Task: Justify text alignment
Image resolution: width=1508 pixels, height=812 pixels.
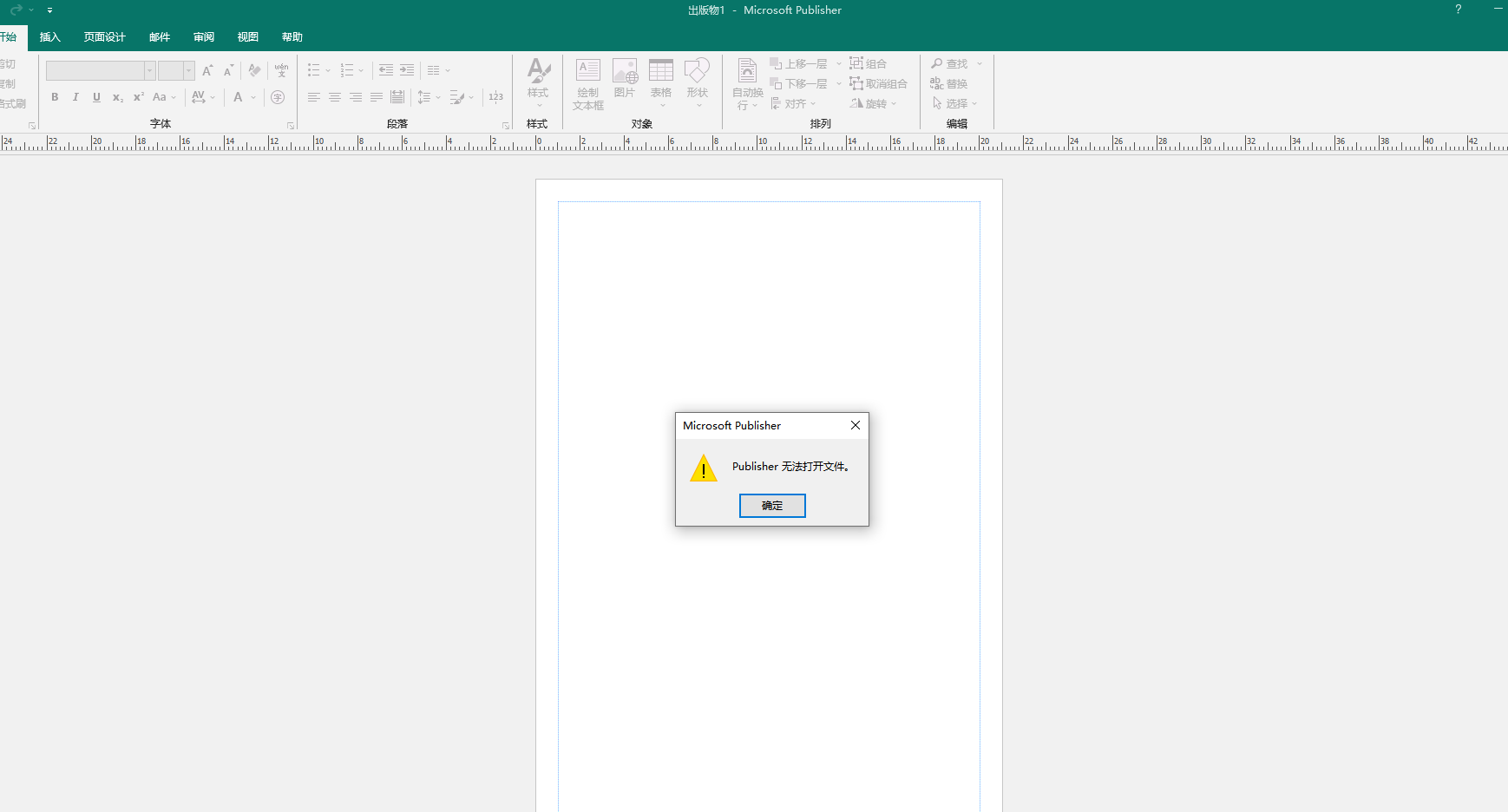Action: point(377,97)
